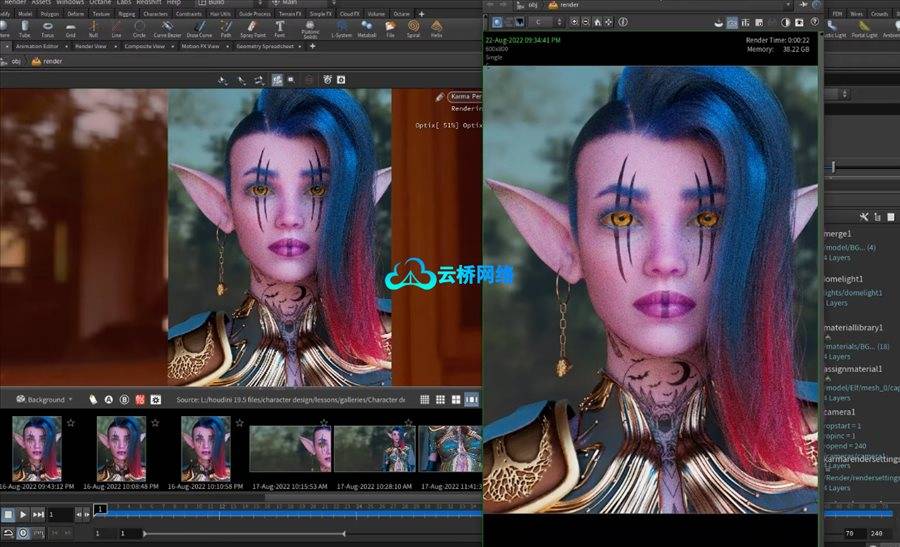Click the Helix shelf tool

coord(436,29)
